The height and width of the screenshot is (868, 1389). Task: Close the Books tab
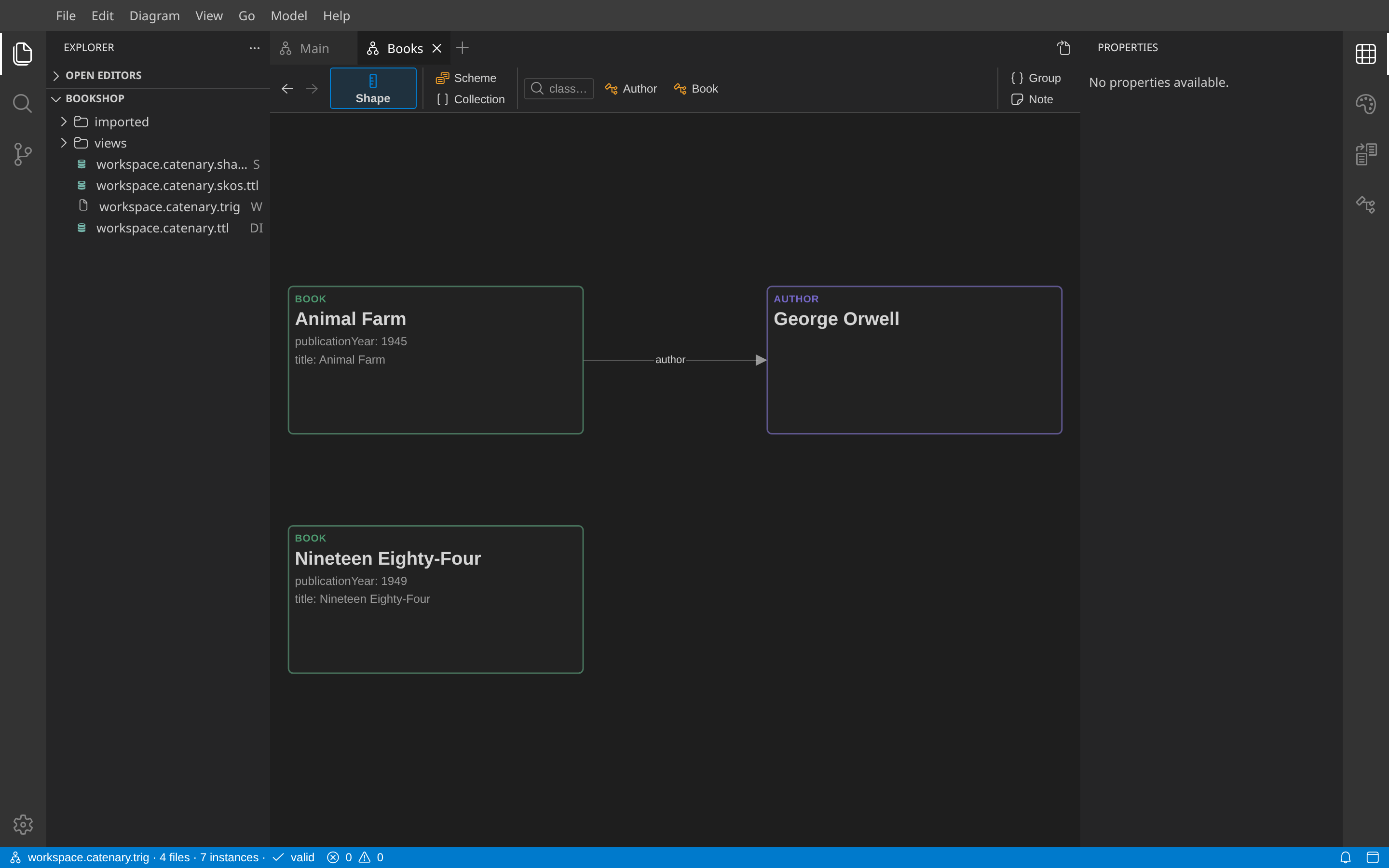[x=437, y=48]
